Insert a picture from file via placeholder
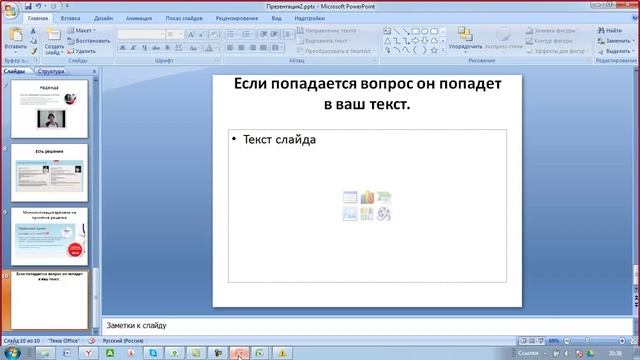The width and height of the screenshot is (640, 360). point(350,214)
